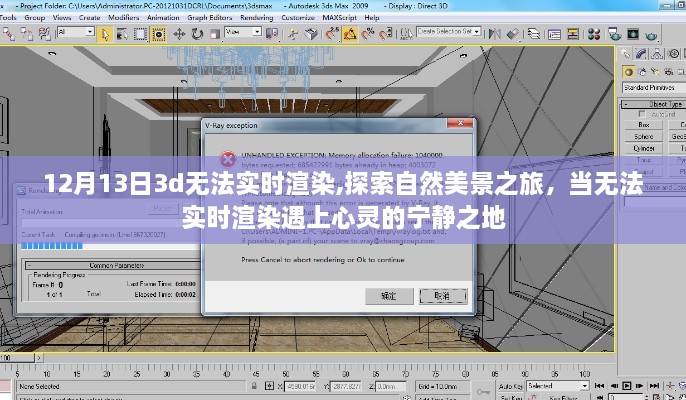The height and width of the screenshot is (400, 686).
Task: Open the Graph Editors menu
Action: click(210, 18)
